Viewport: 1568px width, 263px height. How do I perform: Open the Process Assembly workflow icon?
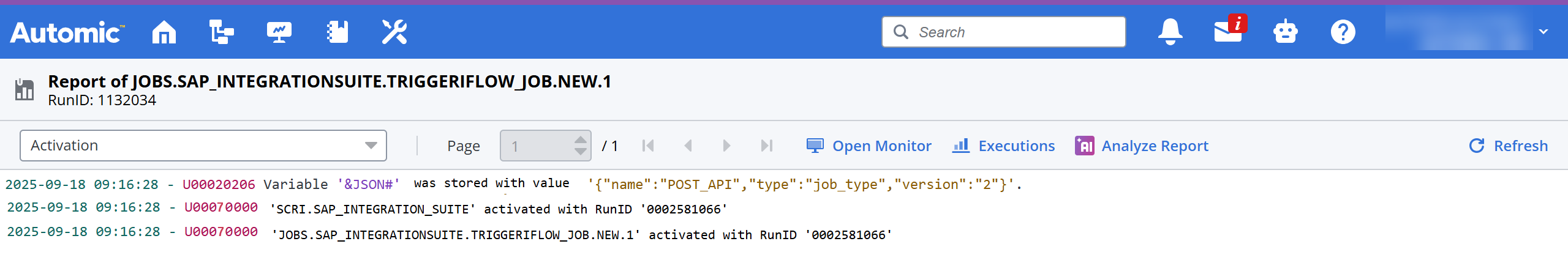221,32
